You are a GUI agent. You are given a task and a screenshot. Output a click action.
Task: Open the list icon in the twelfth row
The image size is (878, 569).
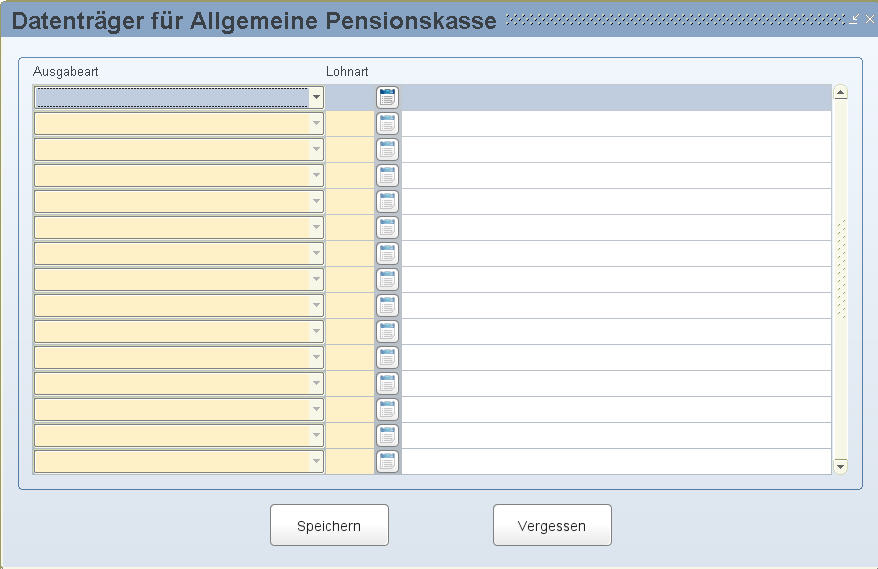pos(387,384)
